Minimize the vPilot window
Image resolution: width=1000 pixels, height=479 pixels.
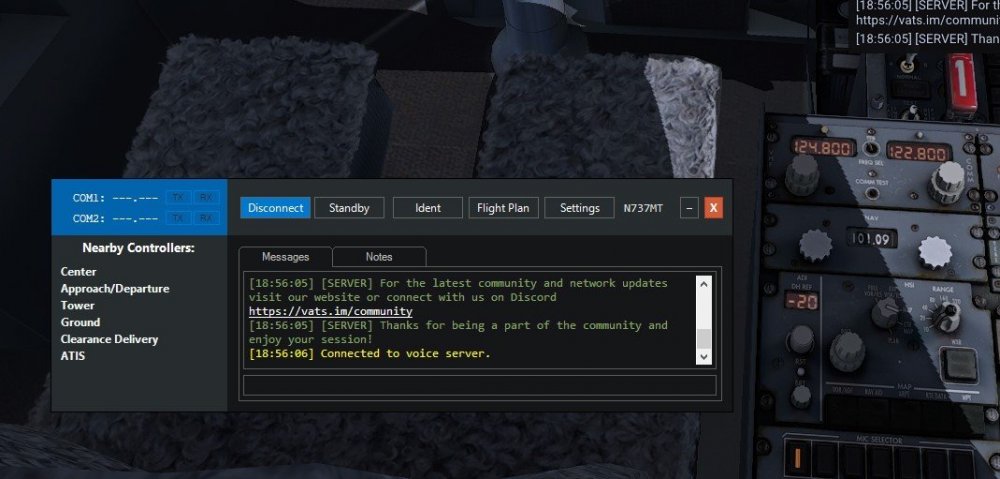(689, 208)
